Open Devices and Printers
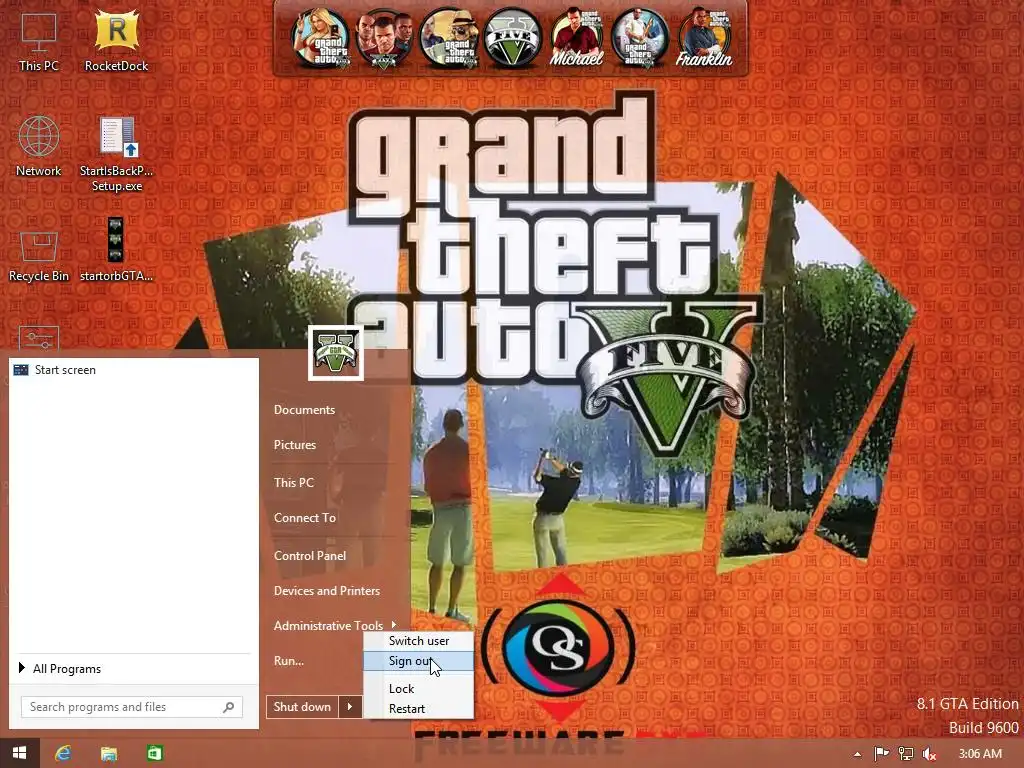Image resolution: width=1024 pixels, height=768 pixels. 327,590
